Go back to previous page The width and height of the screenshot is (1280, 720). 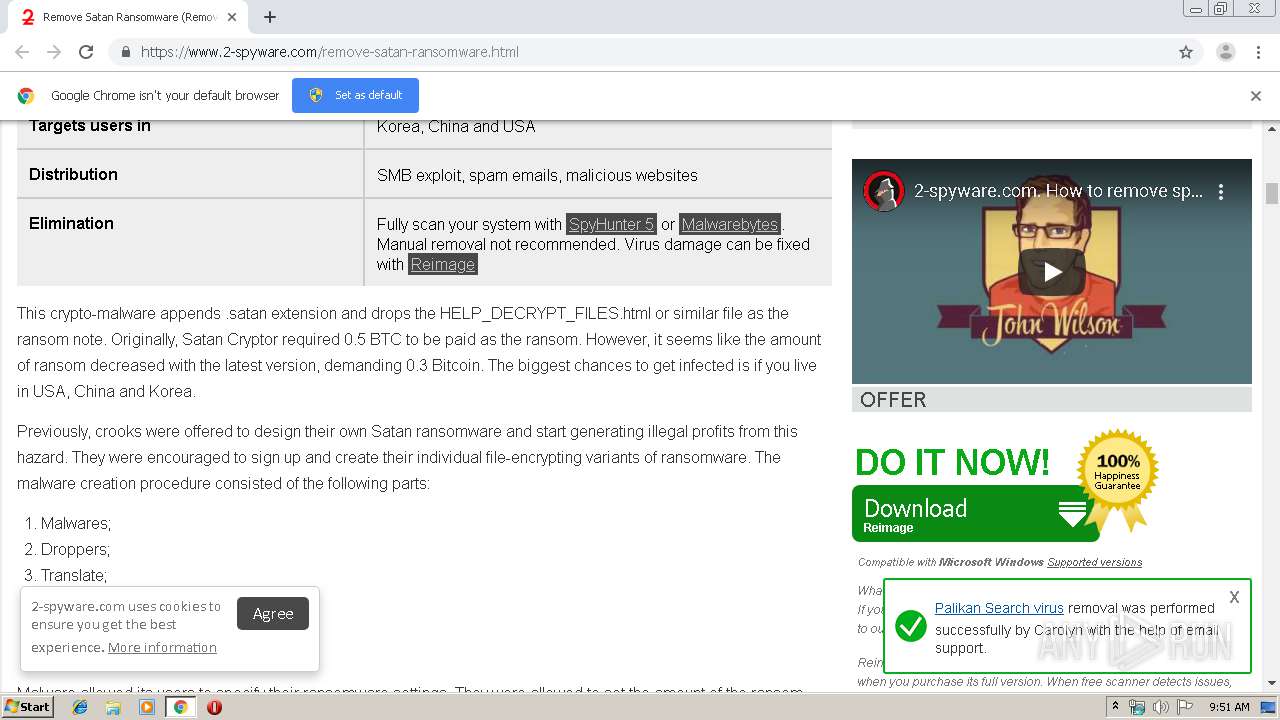22,52
